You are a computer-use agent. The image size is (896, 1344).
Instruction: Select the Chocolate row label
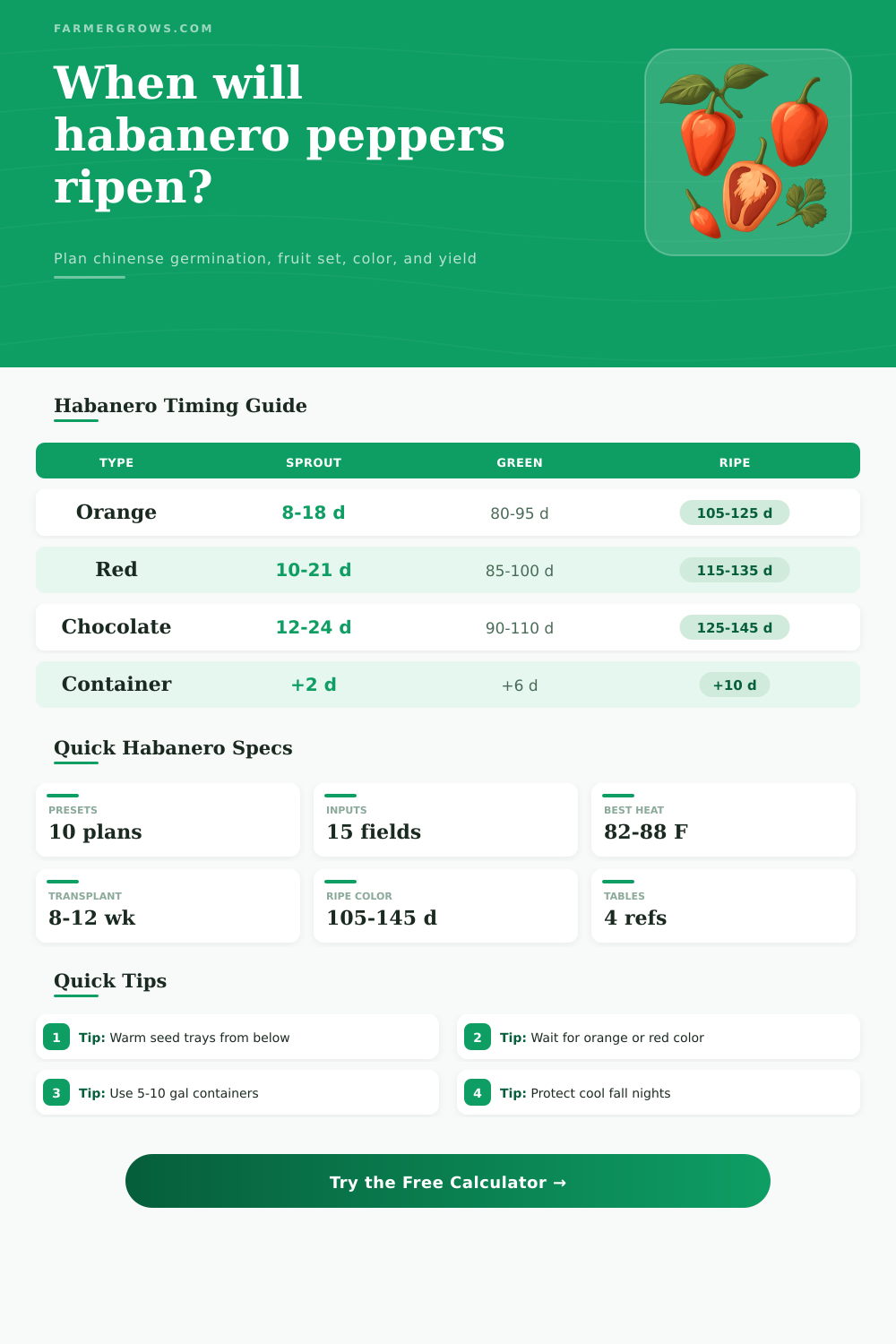[116, 626]
